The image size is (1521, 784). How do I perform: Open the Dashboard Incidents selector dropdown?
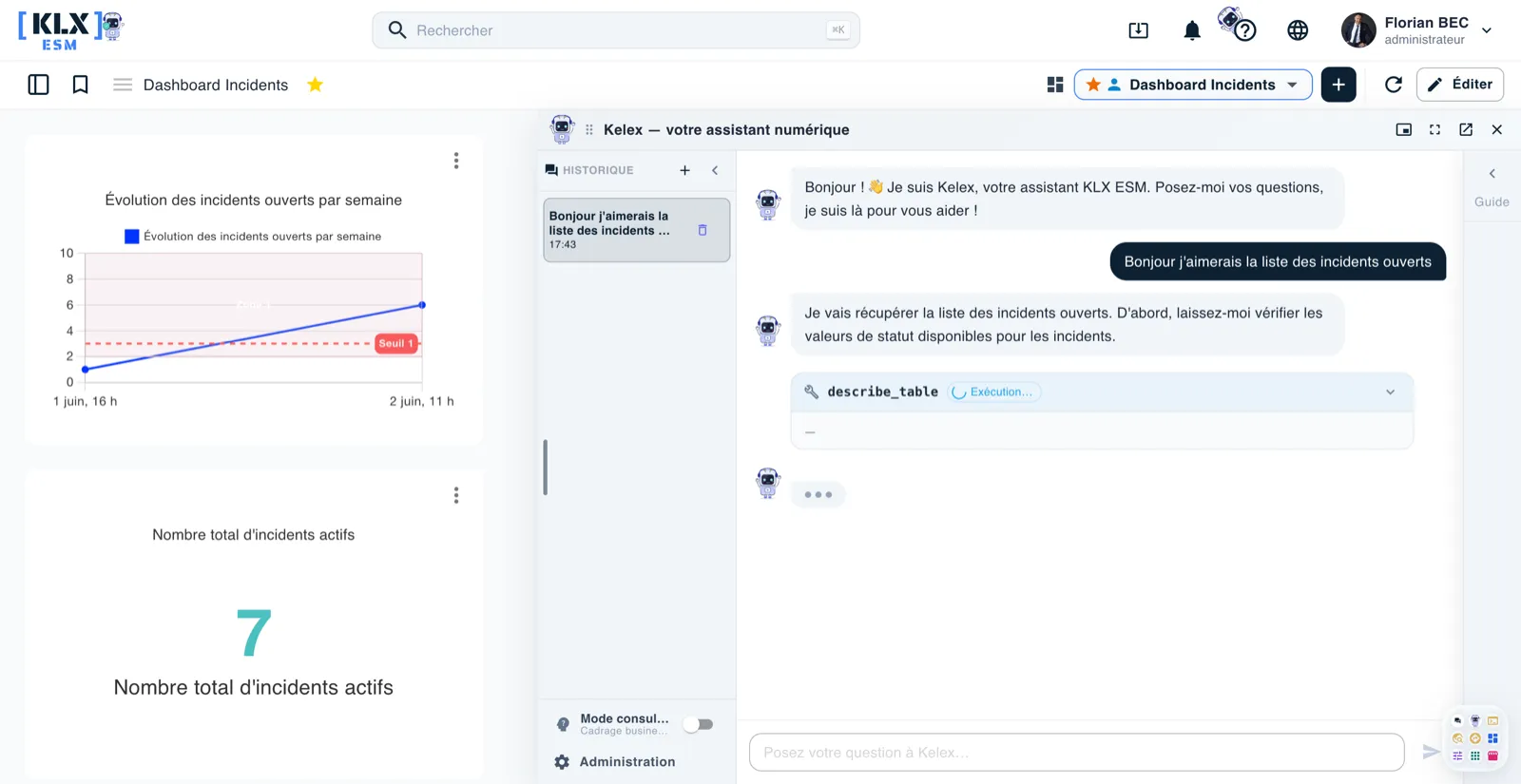1193,85
